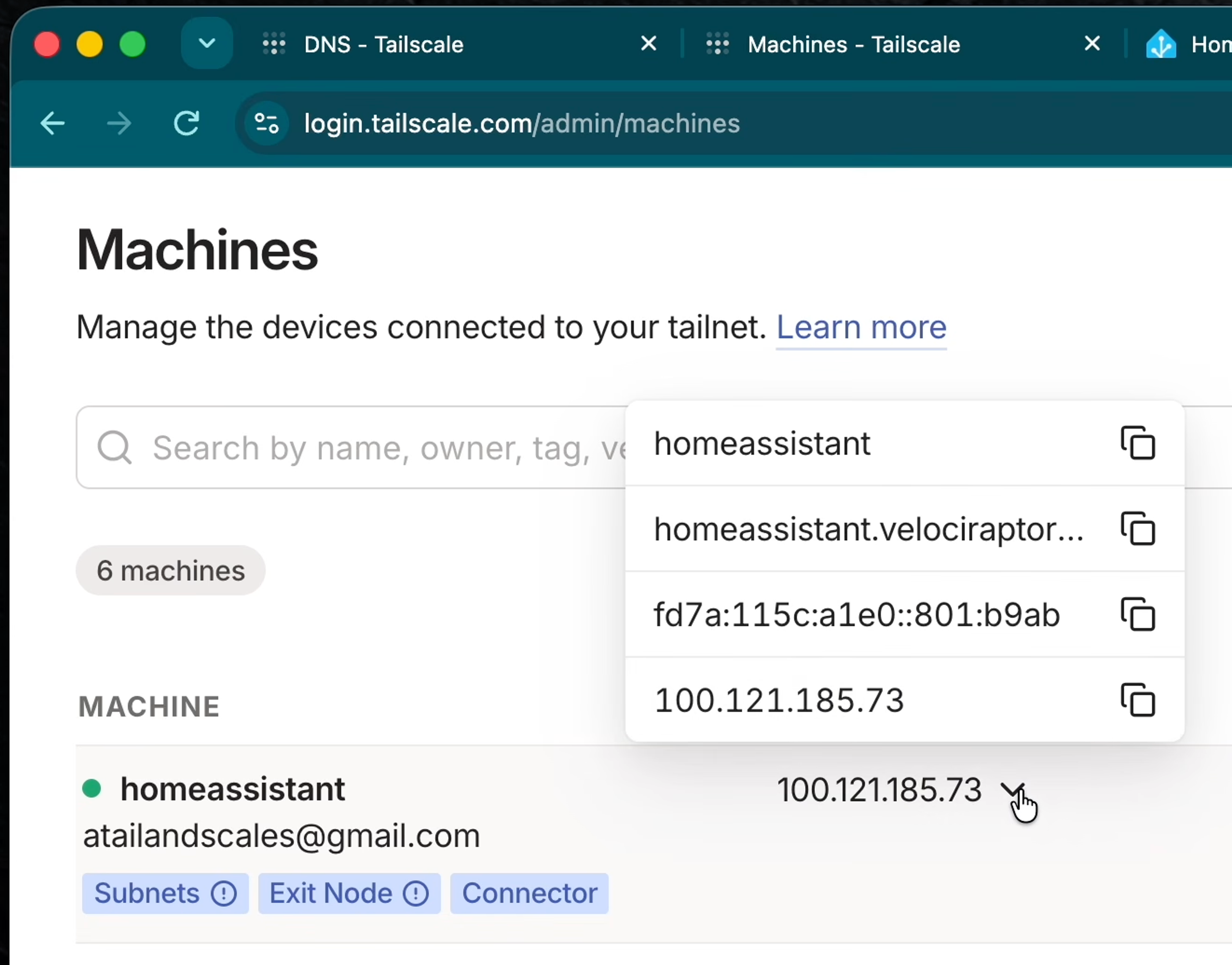
Task: Click the Home Assistant tab favicon
Action: [x=1161, y=44]
